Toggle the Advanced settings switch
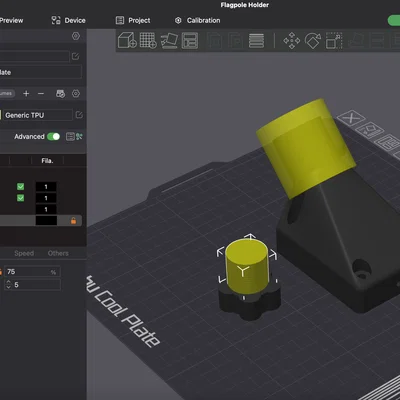Screen dimensions: 400x400 point(53,136)
